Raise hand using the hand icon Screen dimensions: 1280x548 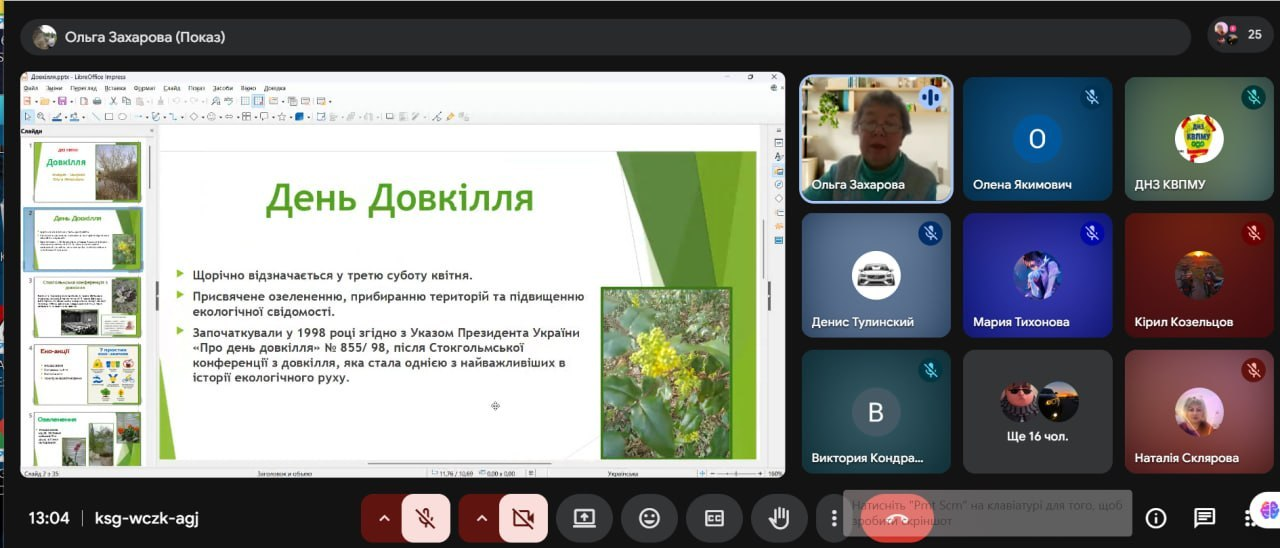(779, 518)
